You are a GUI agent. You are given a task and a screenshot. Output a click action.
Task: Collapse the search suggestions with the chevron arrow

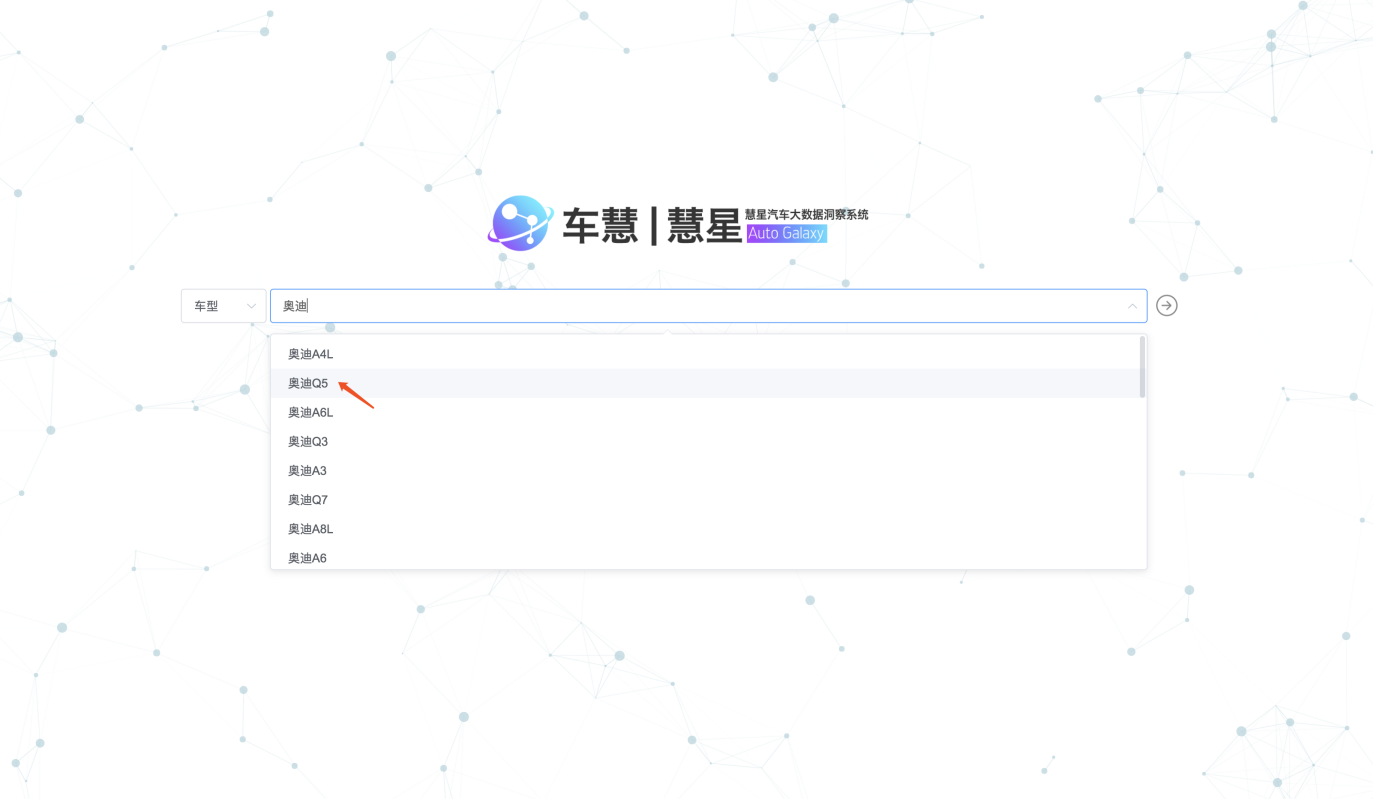[1132, 306]
